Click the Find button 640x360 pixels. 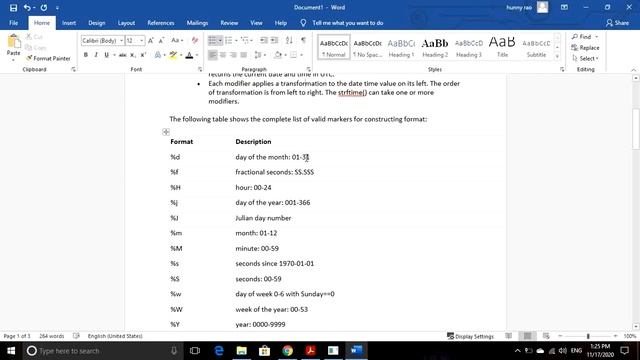pyautogui.click(x=582, y=37)
